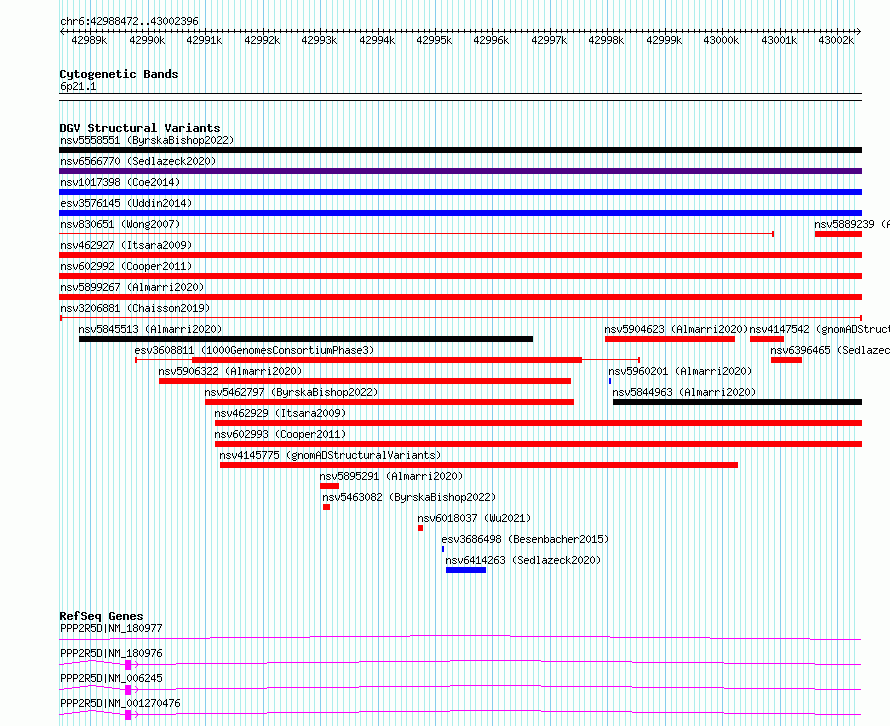Click the black bar under nsv5845513
890x726 pixels.
tap(306, 339)
